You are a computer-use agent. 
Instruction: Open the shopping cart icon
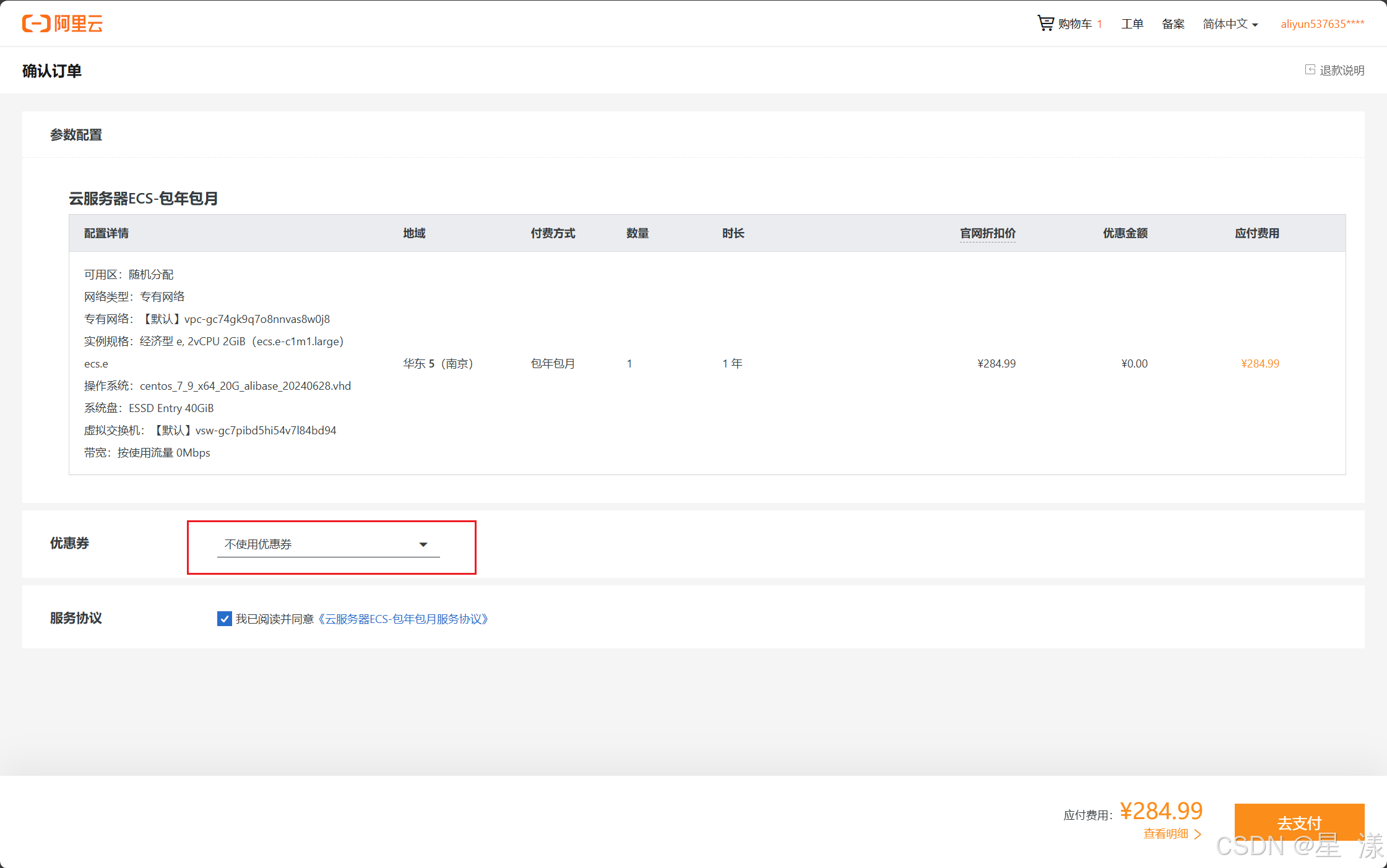point(1045,23)
